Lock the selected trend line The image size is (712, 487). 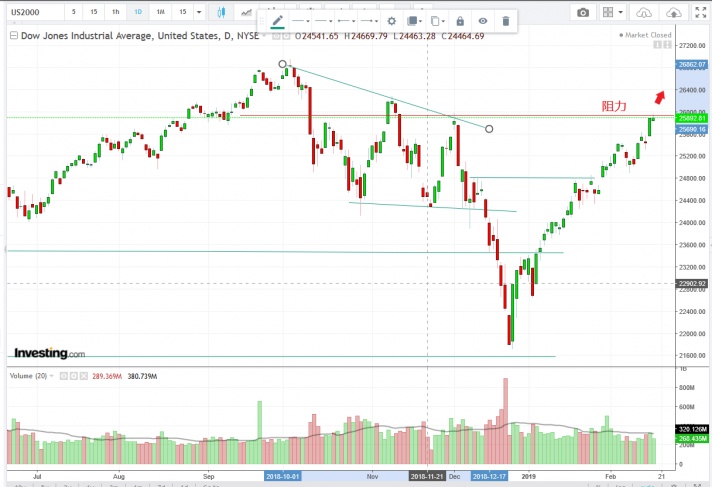point(459,21)
